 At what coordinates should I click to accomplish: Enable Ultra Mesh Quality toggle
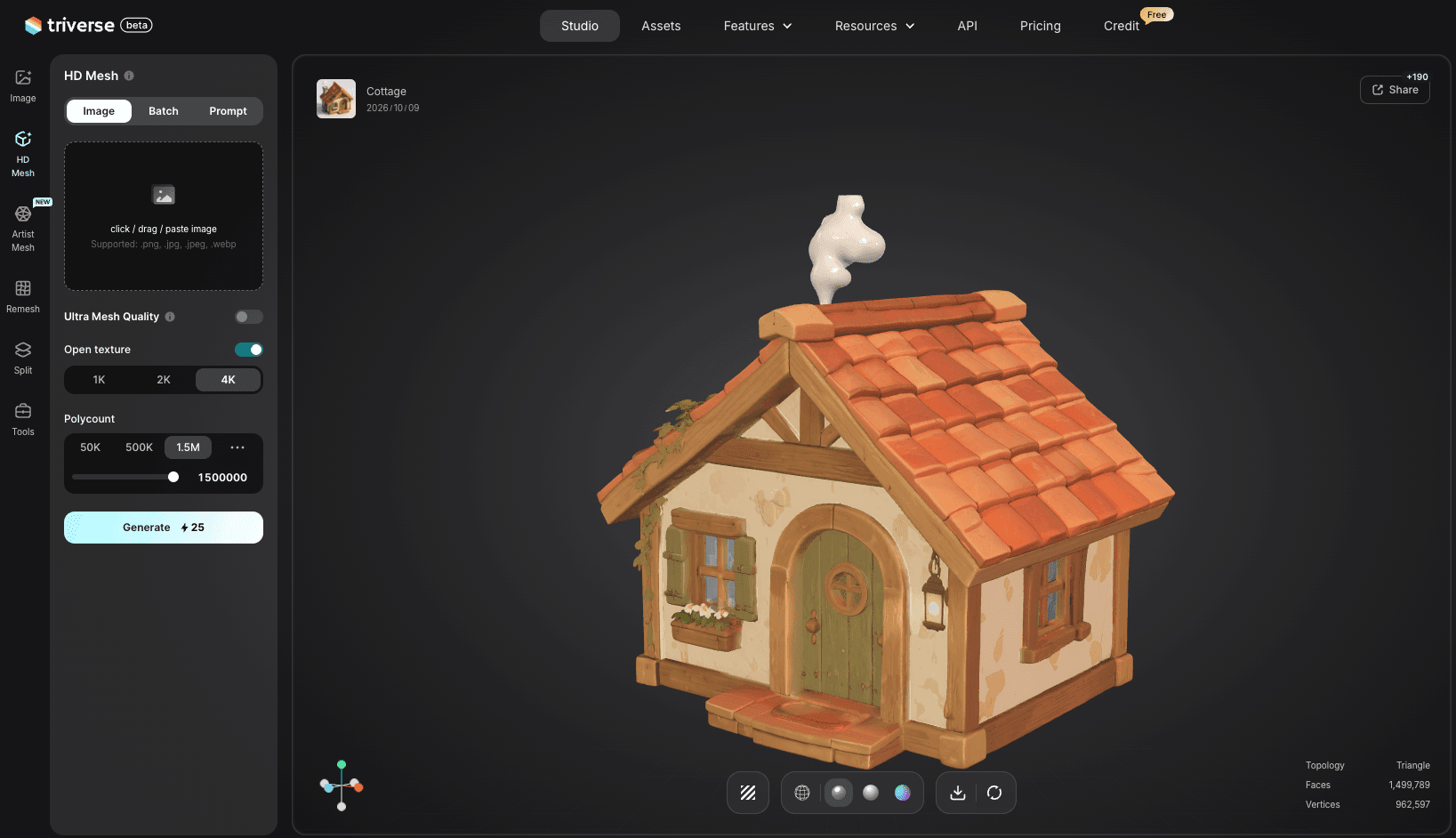249,317
